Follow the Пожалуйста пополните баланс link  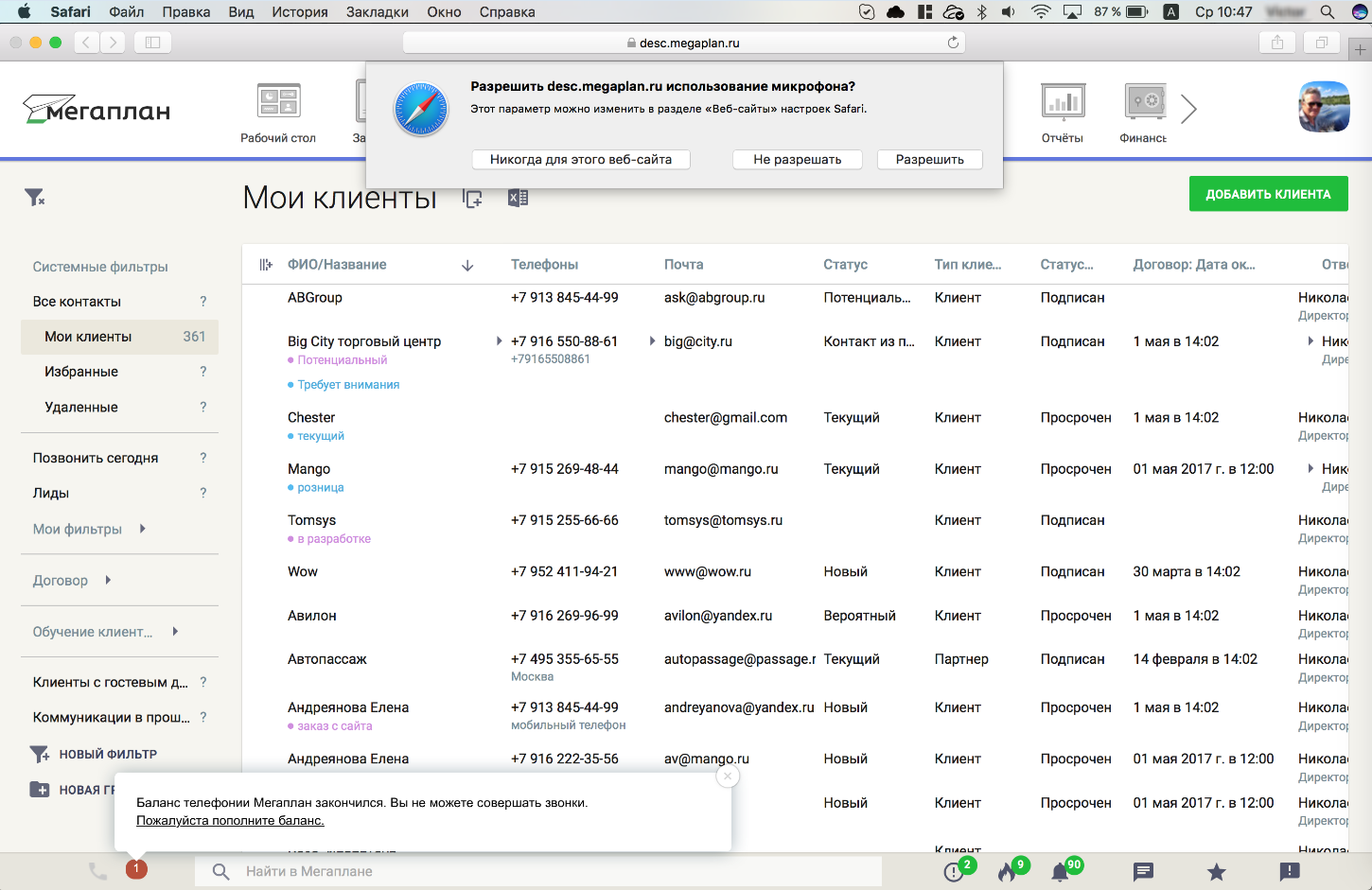[x=230, y=821]
